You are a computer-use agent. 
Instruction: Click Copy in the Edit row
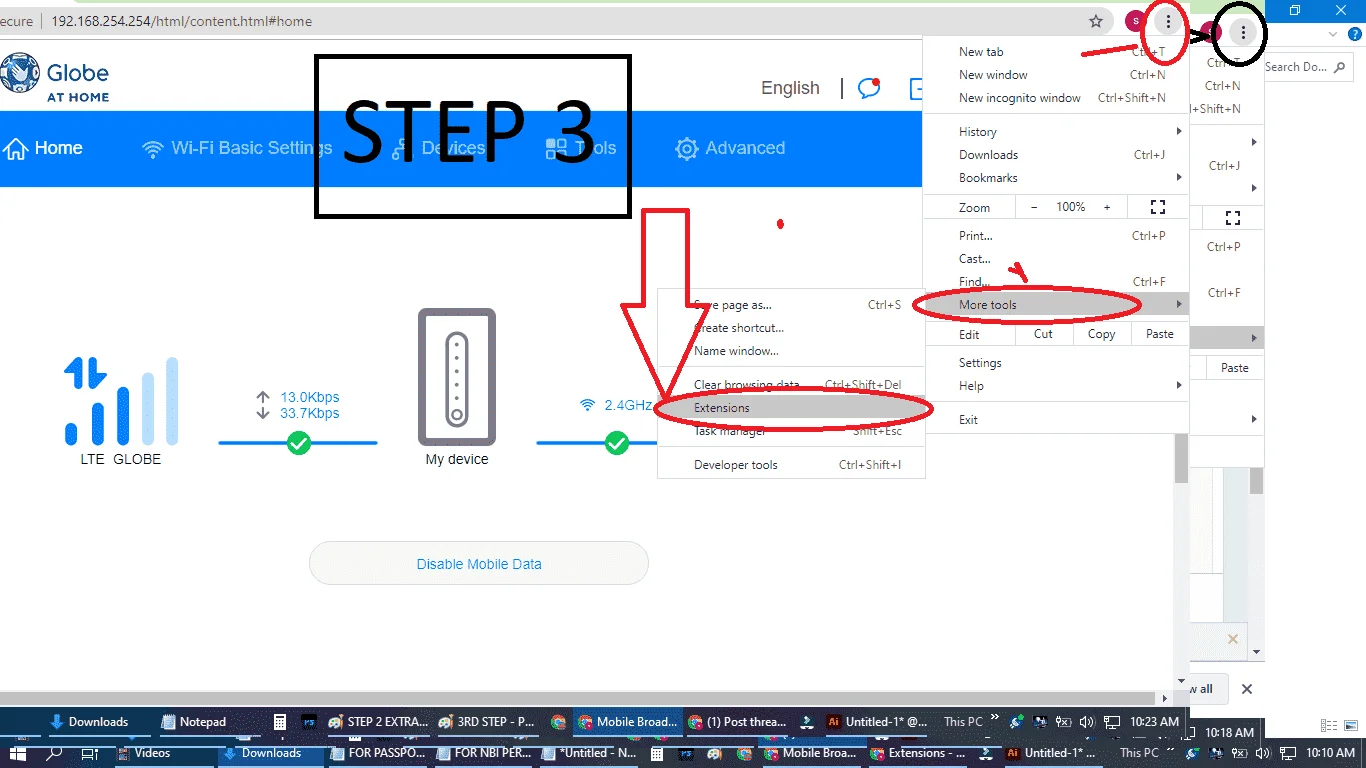[1101, 334]
